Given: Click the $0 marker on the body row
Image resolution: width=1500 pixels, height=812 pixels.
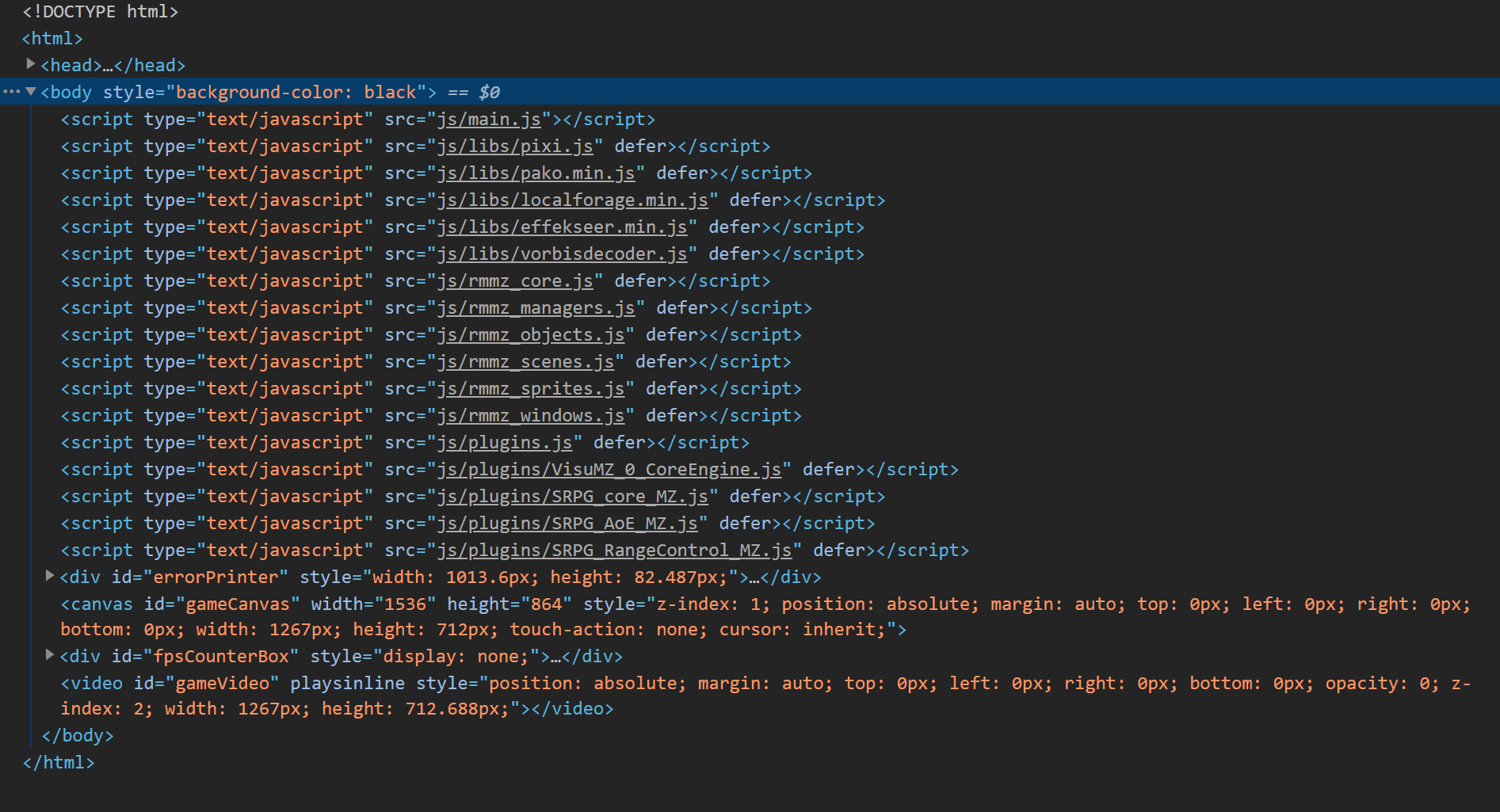Looking at the screenshot, I should tap(489, 93).
